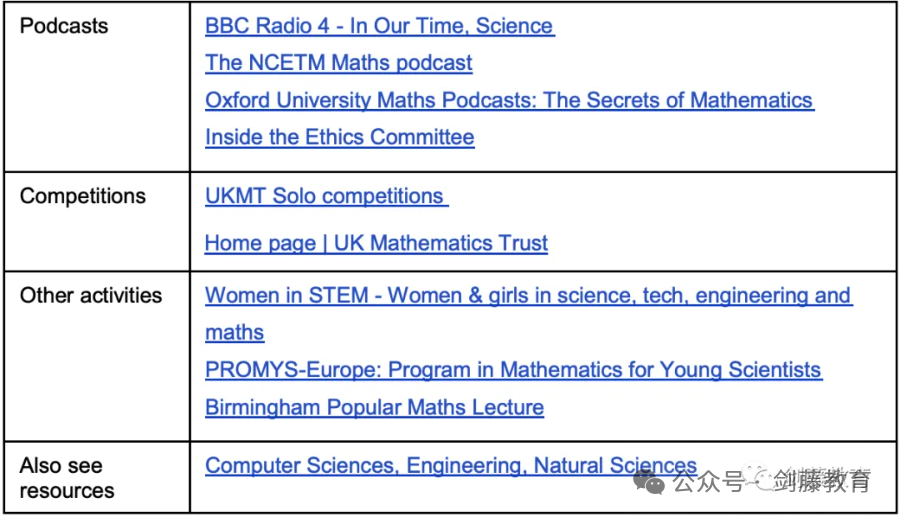Open Oxford University Maths Podcasts link
Viewport: 900px width, 517px height.
point(509,100)
